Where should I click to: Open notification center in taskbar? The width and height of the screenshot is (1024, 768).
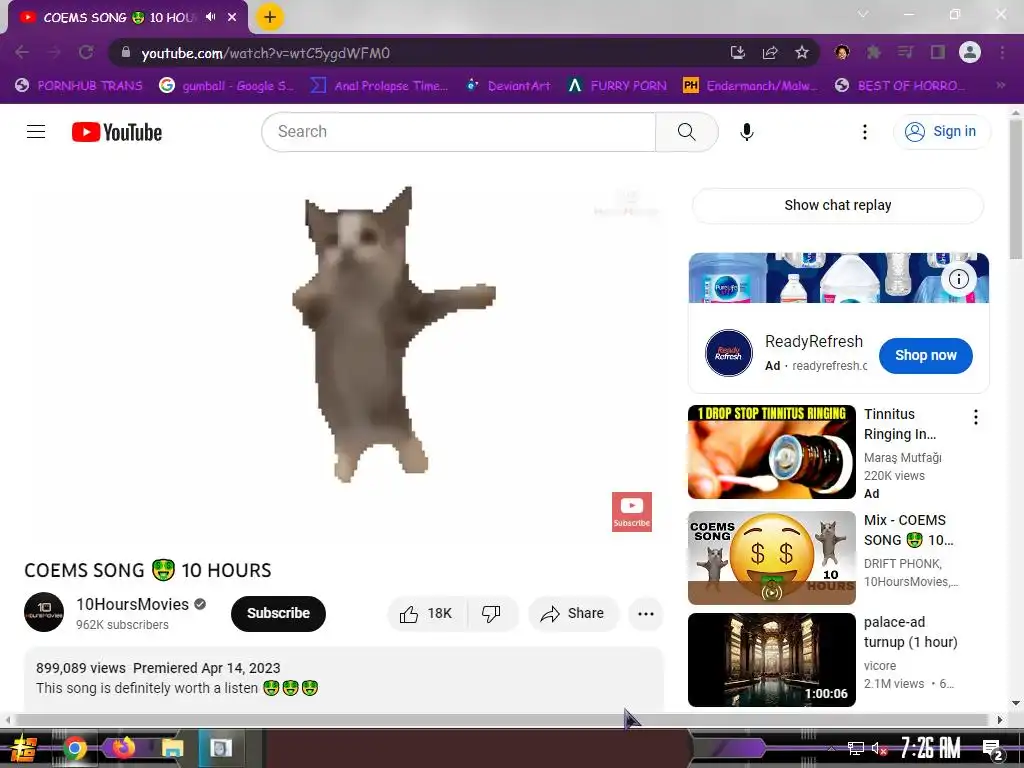(x=993, y=750)
